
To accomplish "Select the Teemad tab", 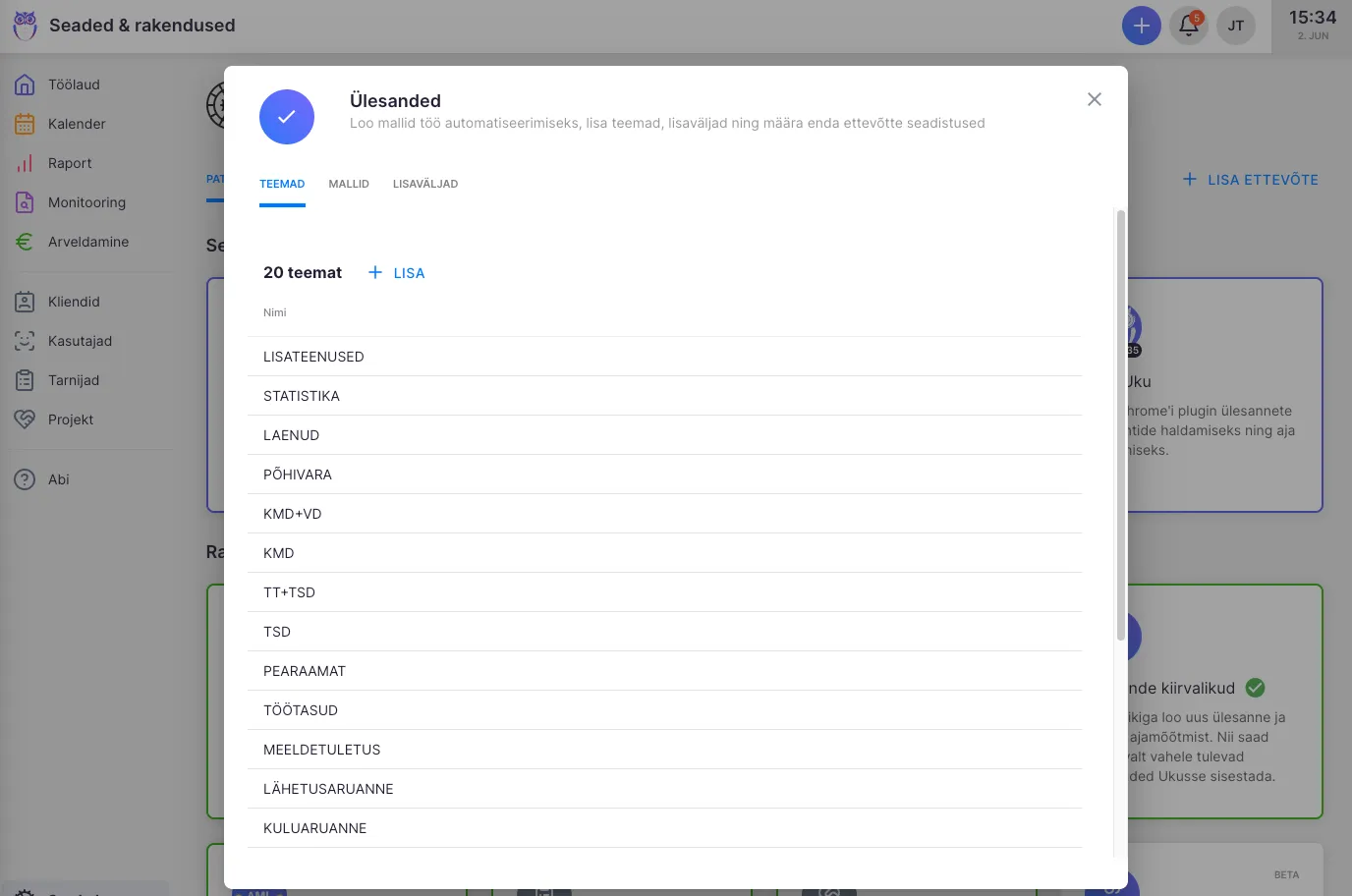I will (282, 184).
